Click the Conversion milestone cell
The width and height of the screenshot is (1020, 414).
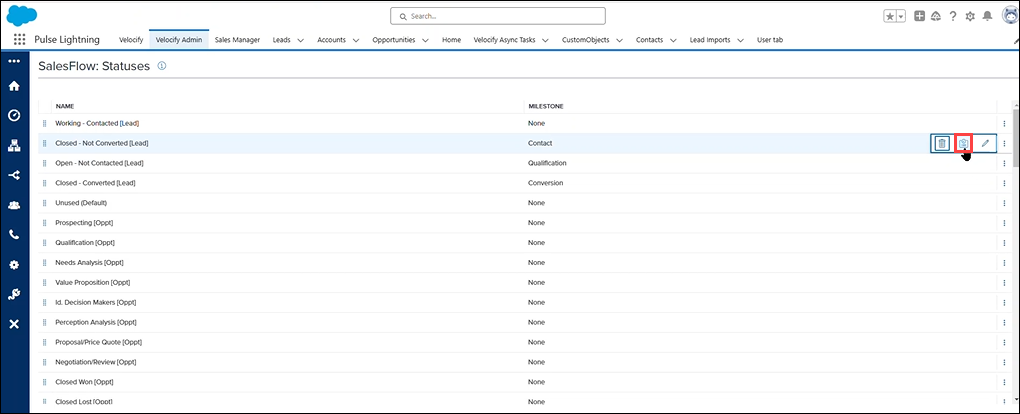545,183
